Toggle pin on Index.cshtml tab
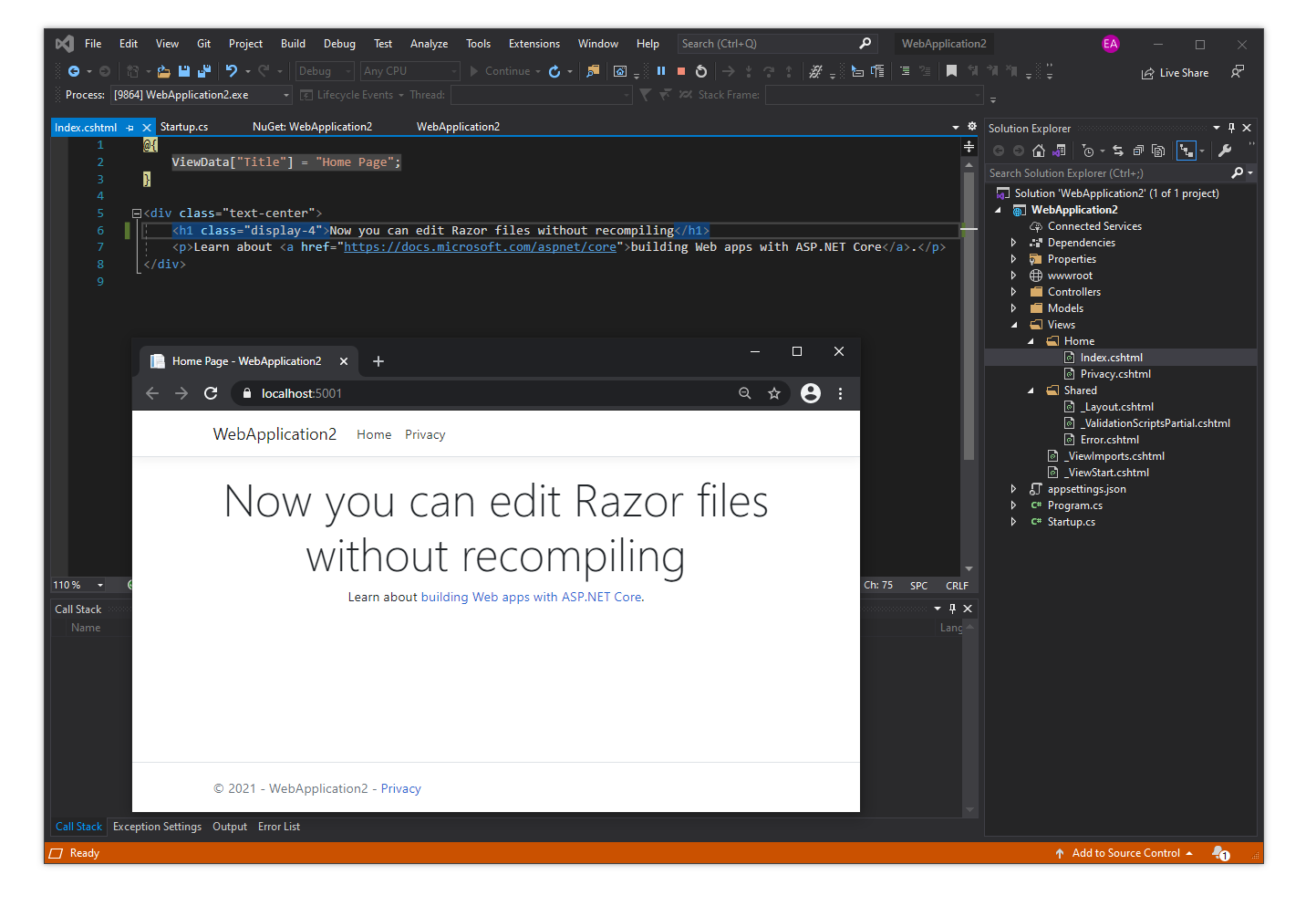 [x=130, y=128]
